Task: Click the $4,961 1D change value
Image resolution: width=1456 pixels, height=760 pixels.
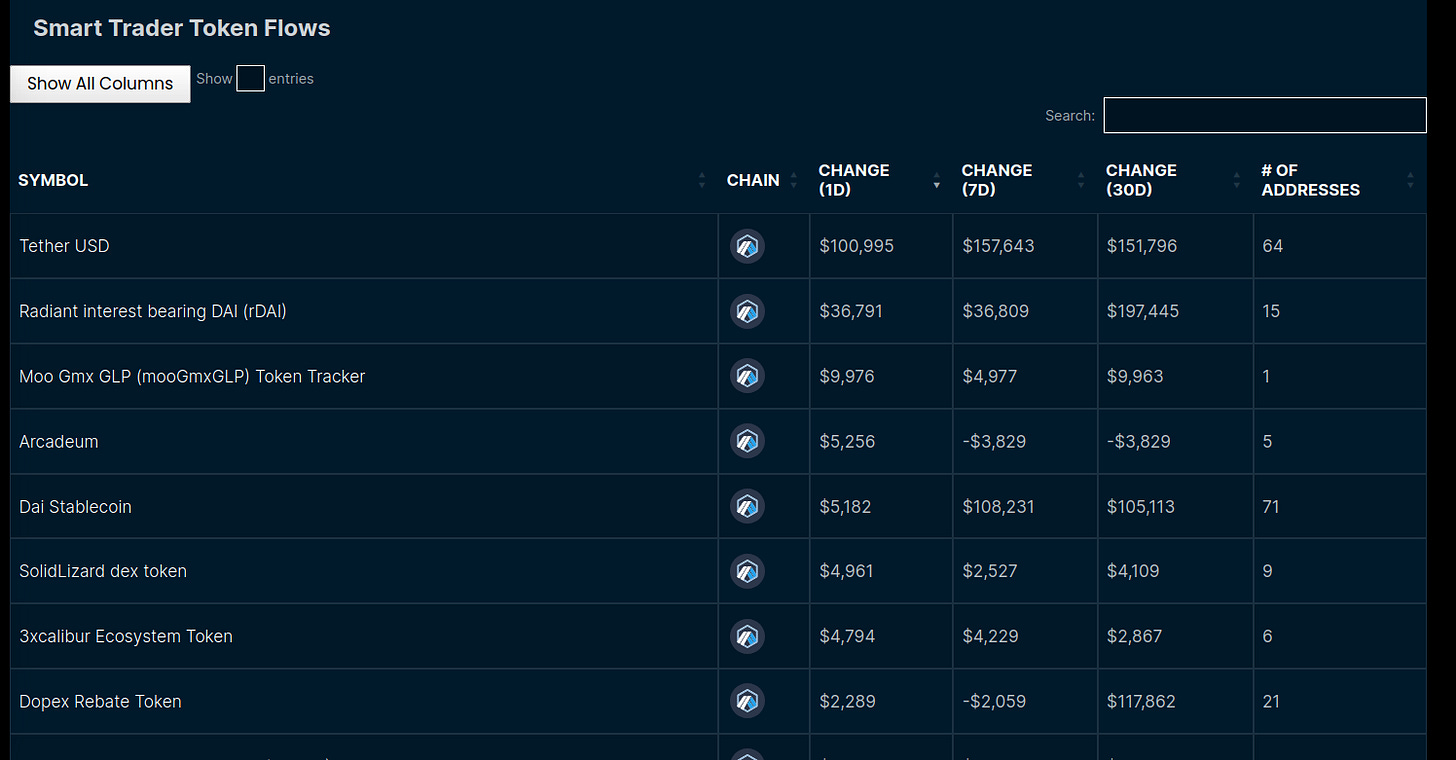Action: [846, 571]
